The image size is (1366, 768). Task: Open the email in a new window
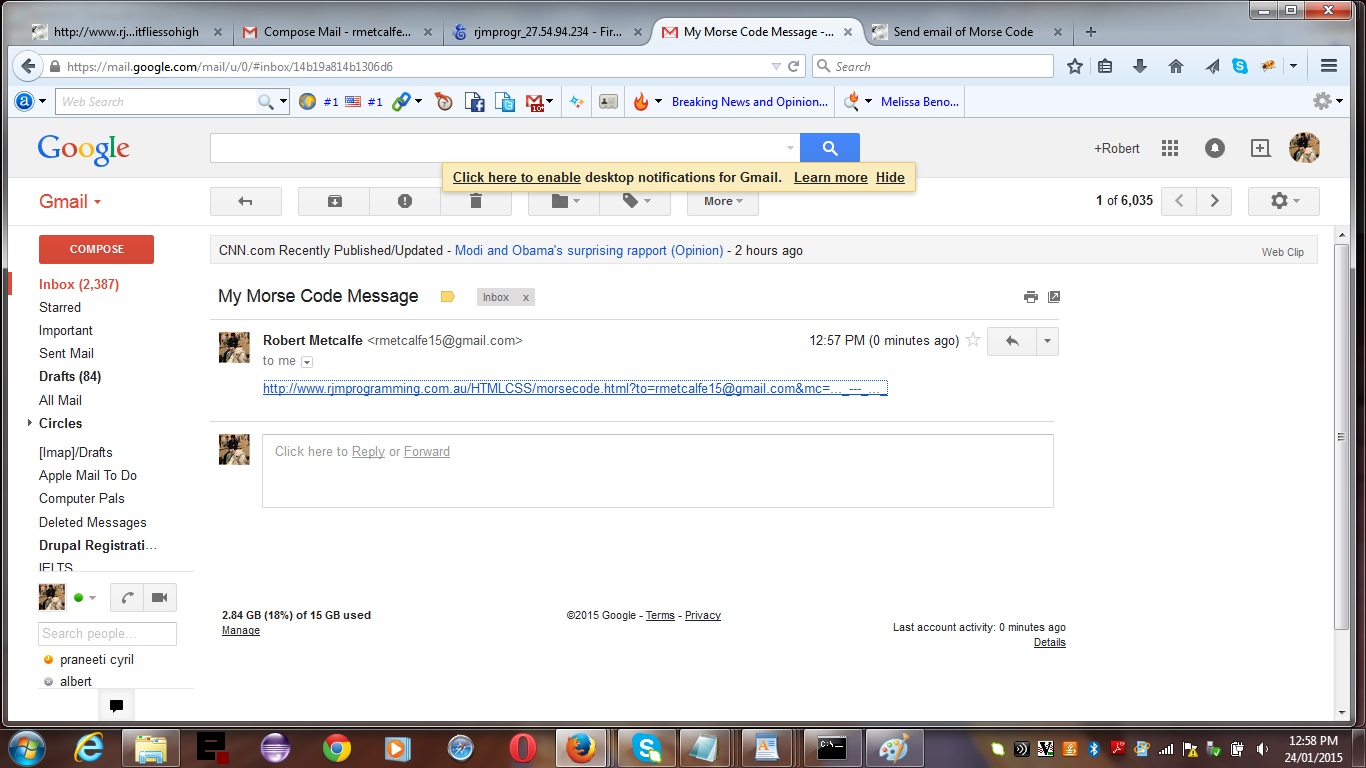[1053, 297]
